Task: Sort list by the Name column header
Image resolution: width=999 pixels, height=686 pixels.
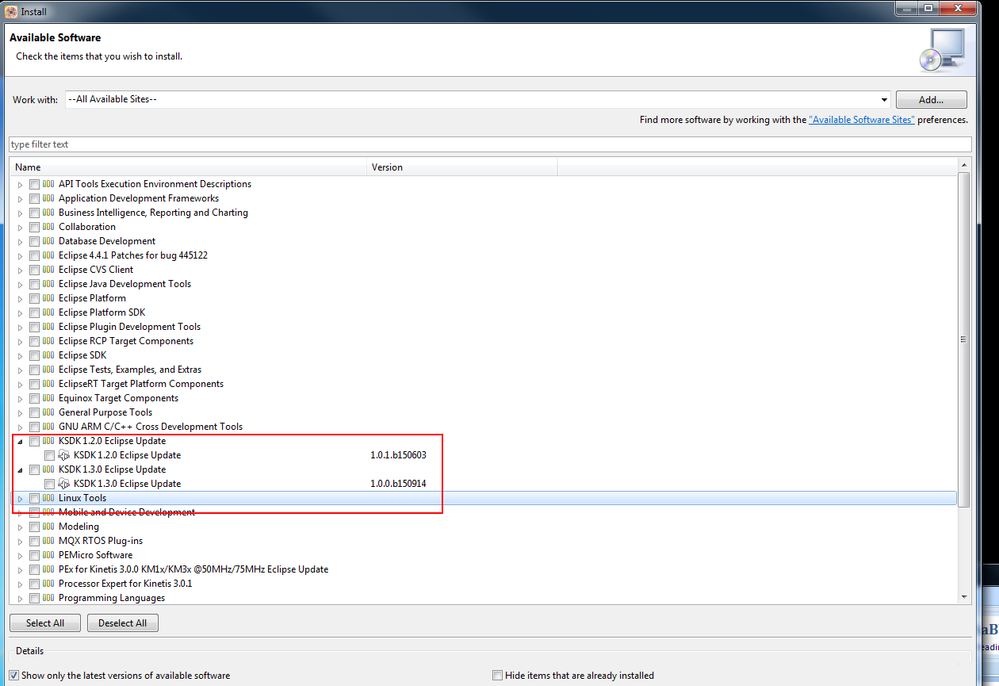Action: coord(189,167)
